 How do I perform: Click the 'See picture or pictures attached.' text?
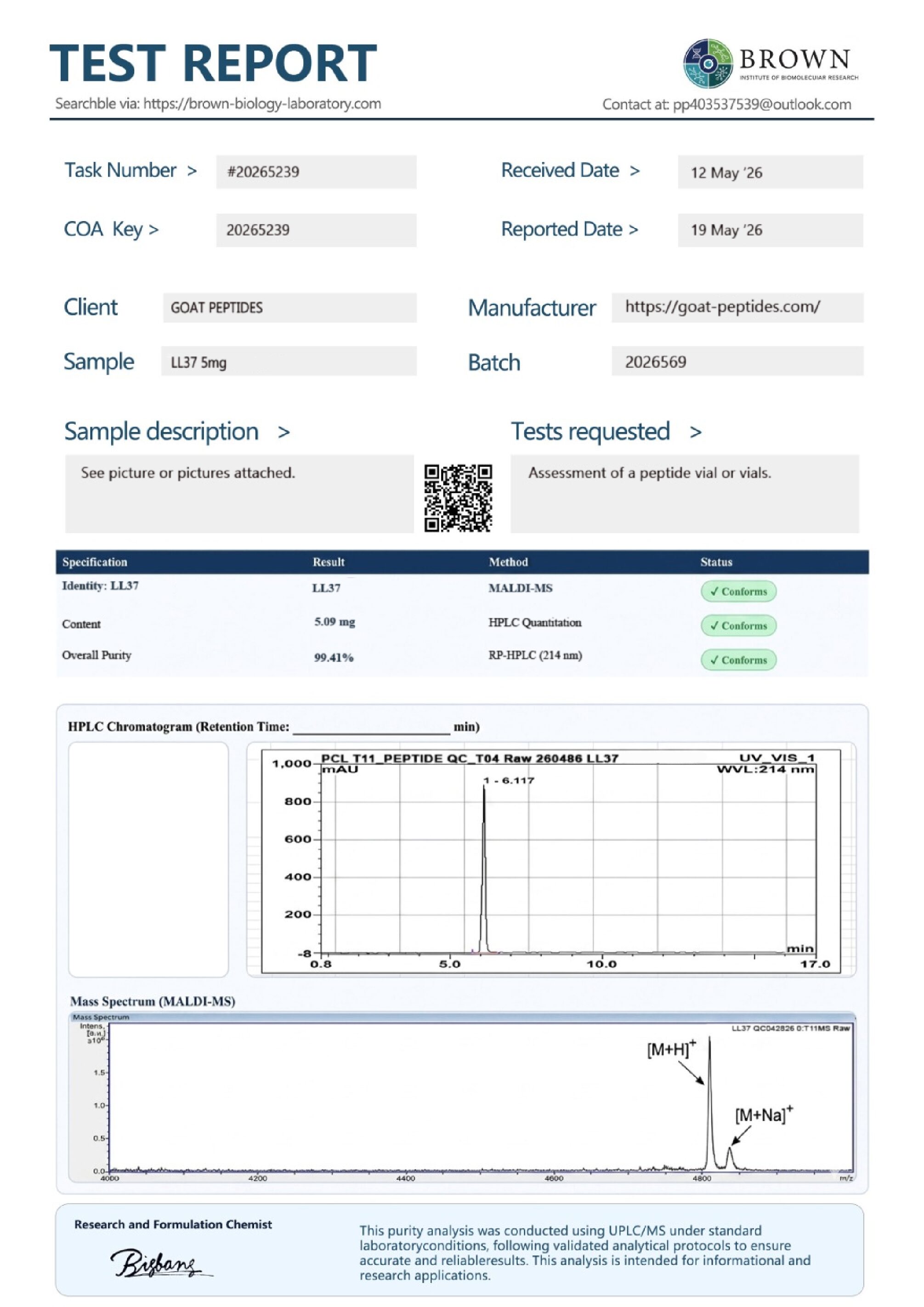(x=188, y=473)
